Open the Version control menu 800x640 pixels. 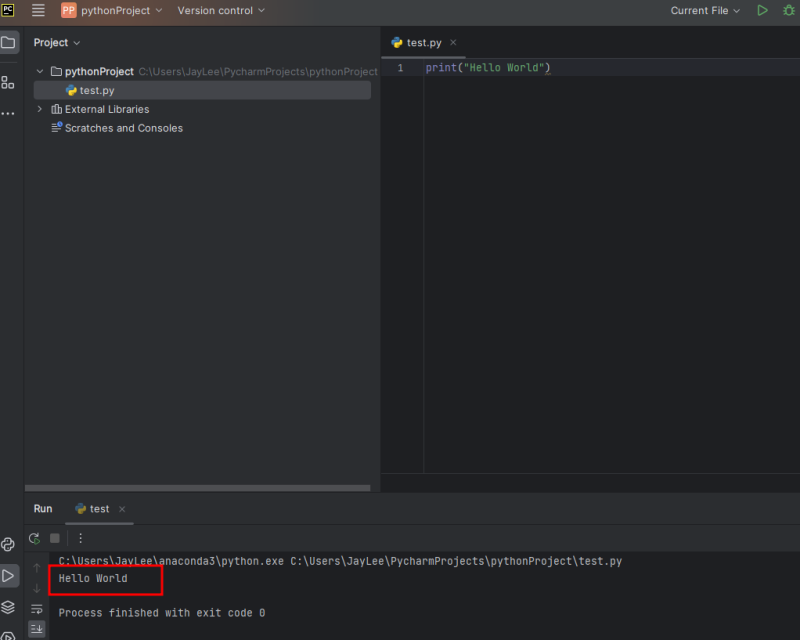click(x=215, y=10)
